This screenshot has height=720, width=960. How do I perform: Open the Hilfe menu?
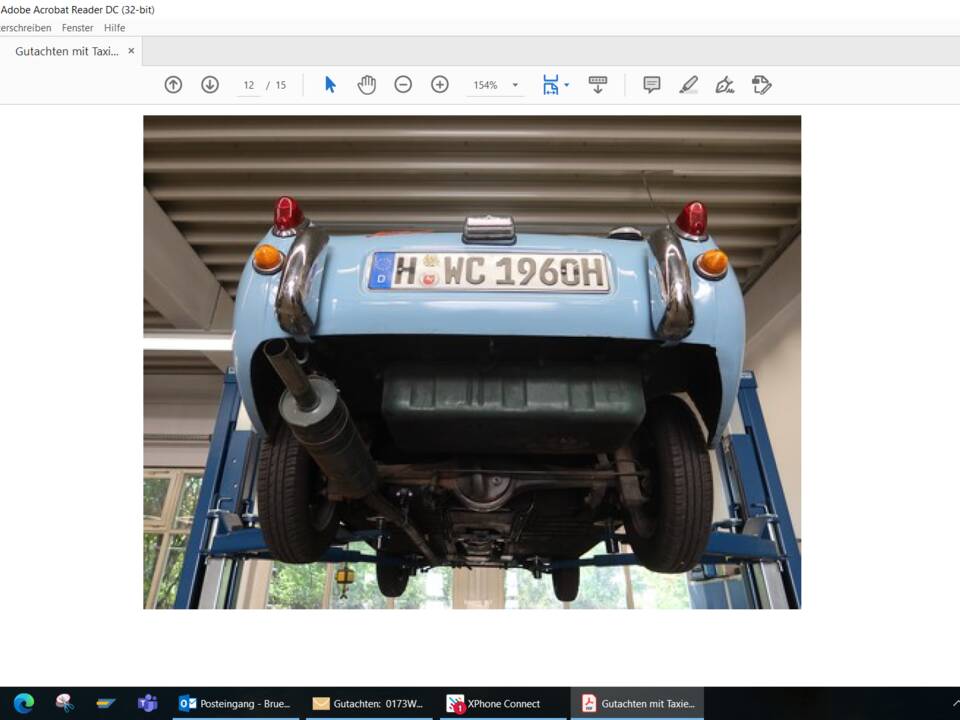114,27
